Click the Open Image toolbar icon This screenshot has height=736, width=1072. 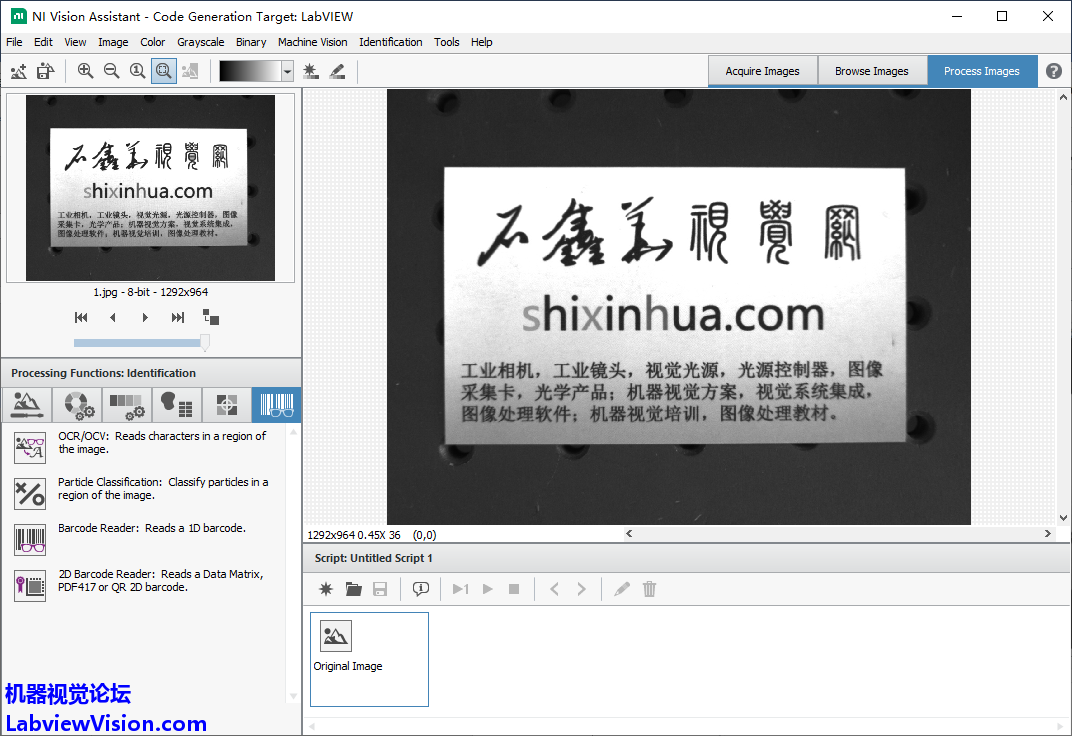(x=45, y=71)
